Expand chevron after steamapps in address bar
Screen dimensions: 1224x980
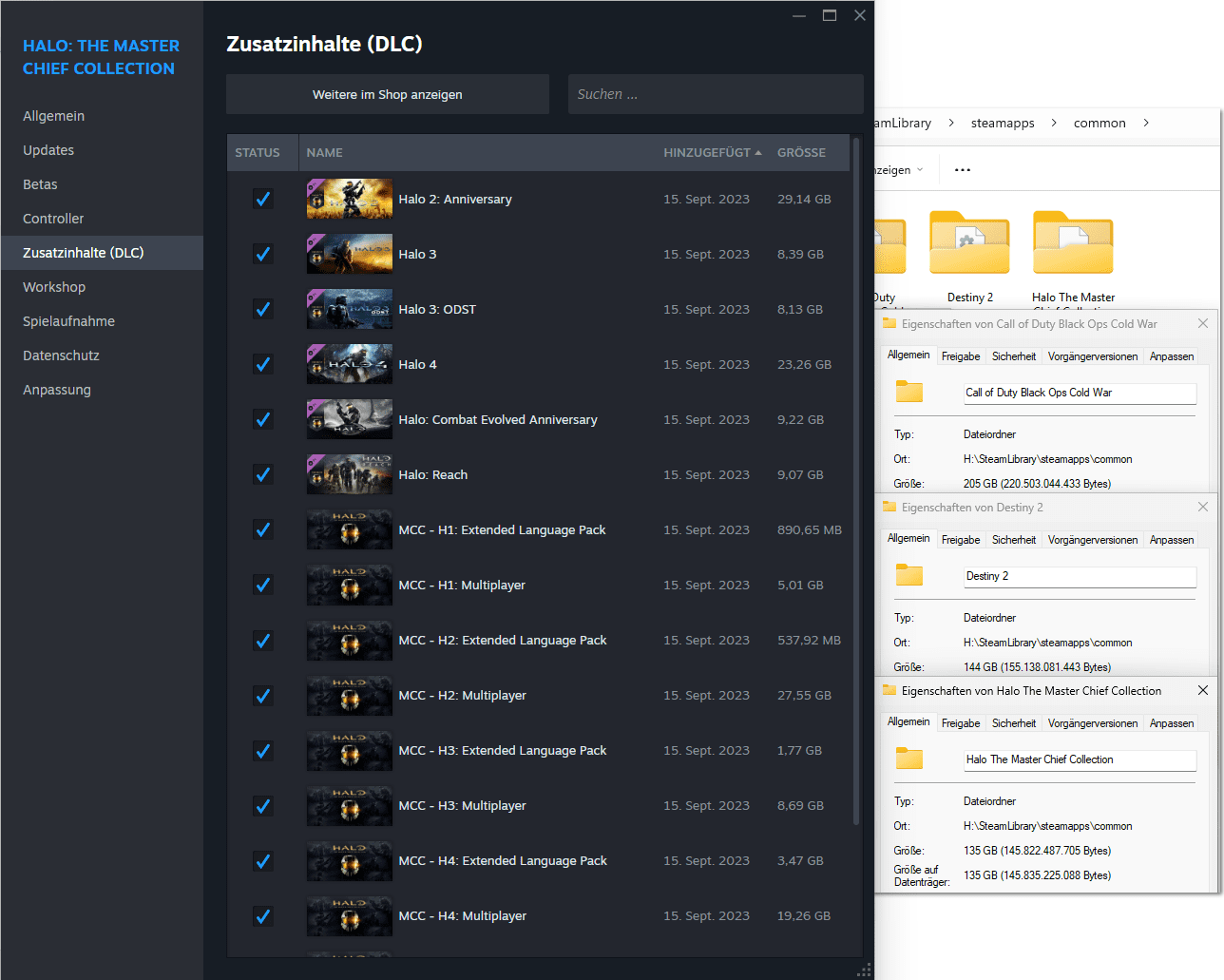click(x=1054, y=123)
